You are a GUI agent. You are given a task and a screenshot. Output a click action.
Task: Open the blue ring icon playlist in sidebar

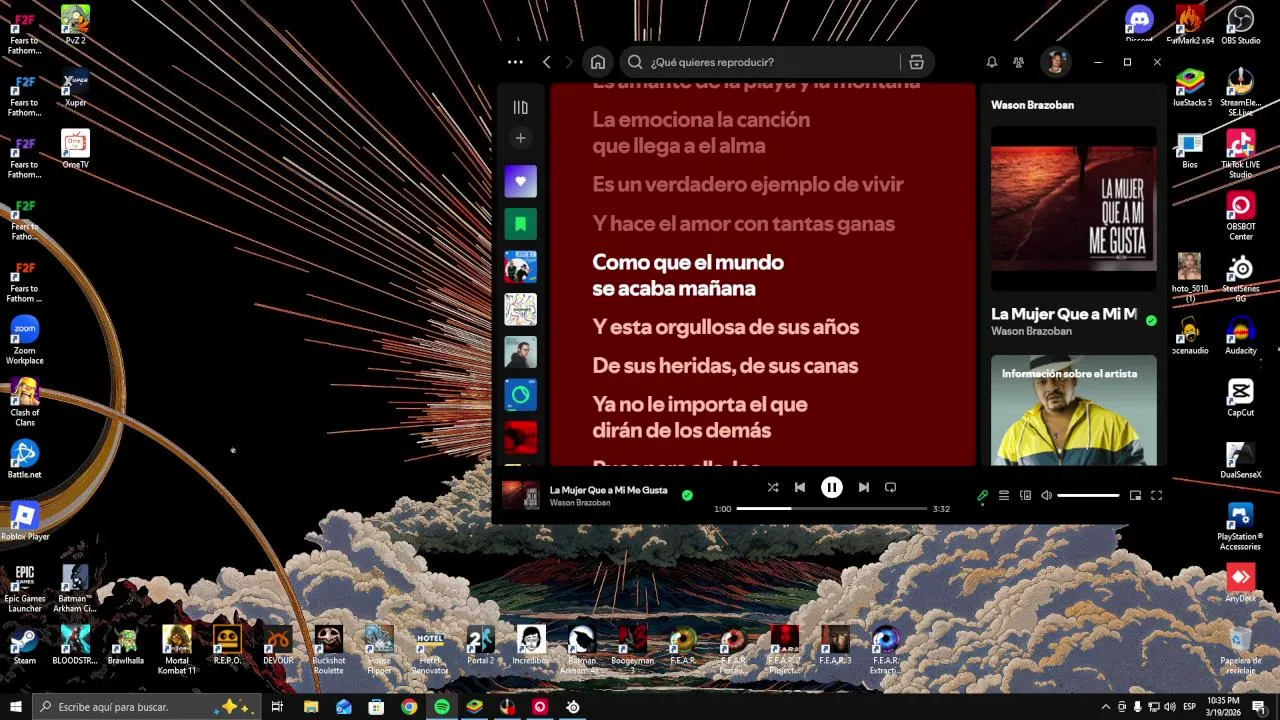click(520, 395)
